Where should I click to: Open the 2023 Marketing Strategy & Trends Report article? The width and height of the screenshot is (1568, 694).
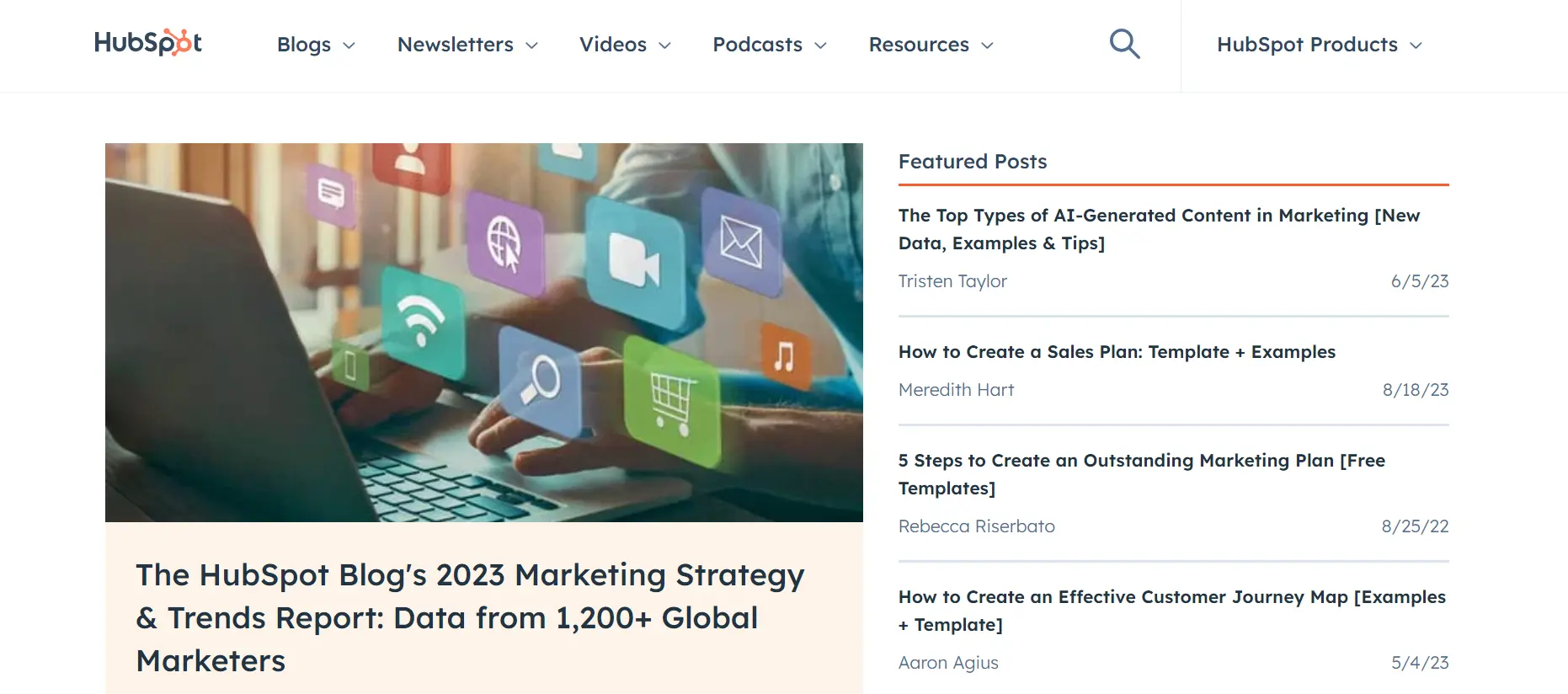(470, 617)
